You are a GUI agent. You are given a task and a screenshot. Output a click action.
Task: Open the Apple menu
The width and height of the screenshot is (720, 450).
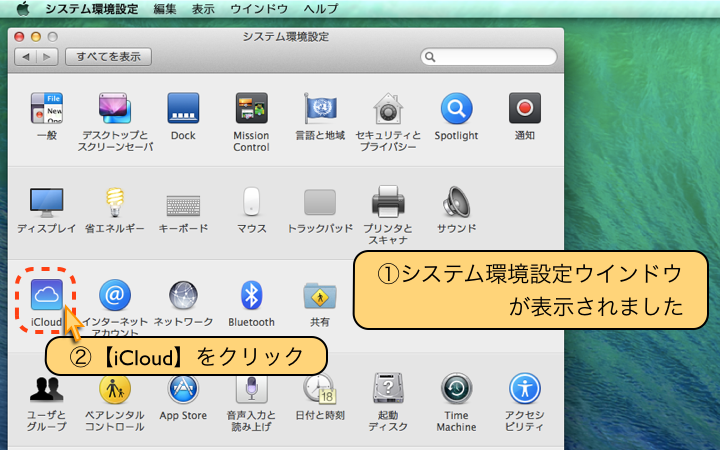point(23,9)
